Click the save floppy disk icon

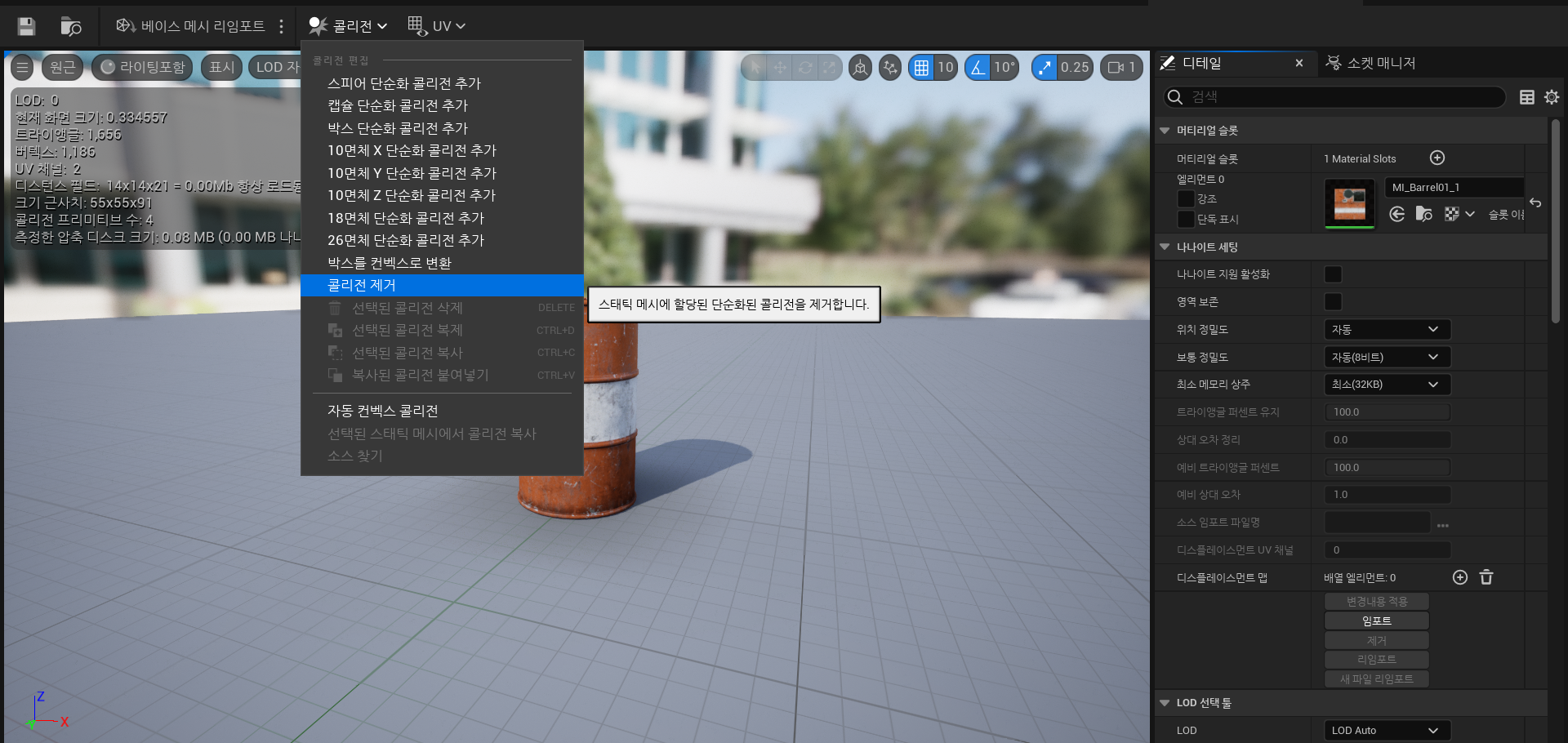tap(27, 26)
